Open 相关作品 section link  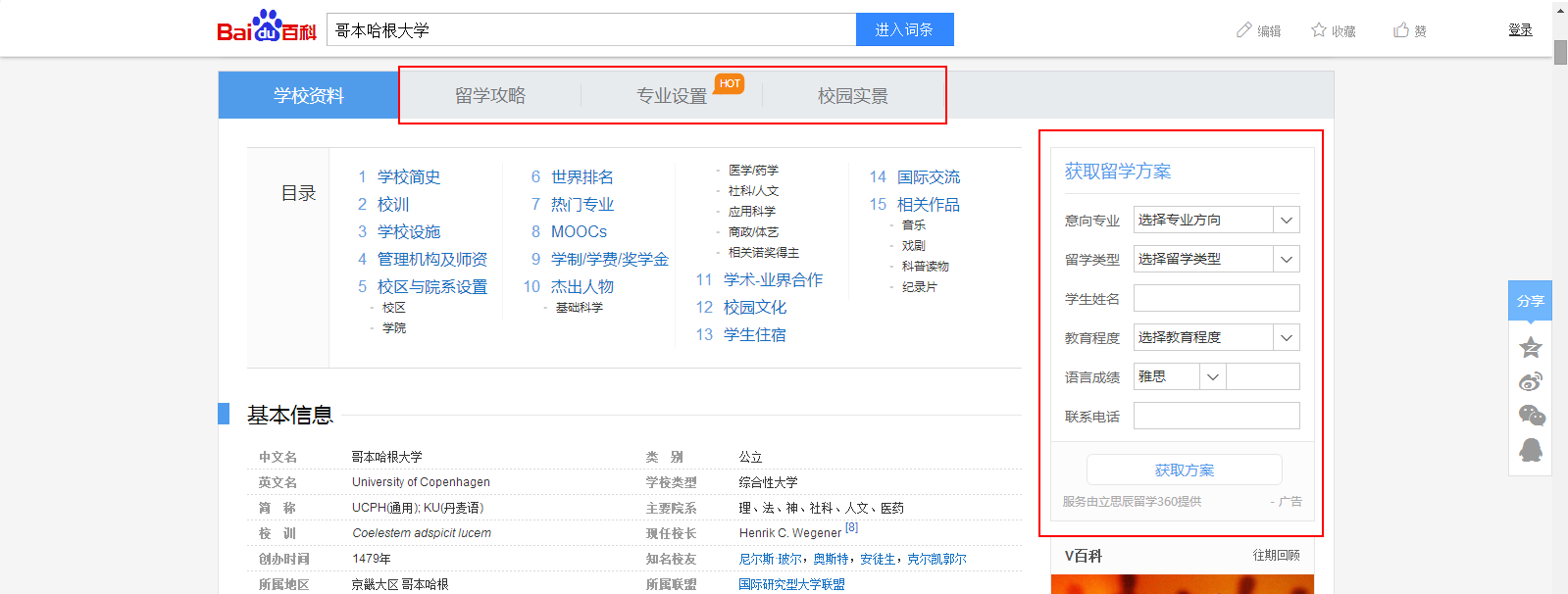(929, 204)
